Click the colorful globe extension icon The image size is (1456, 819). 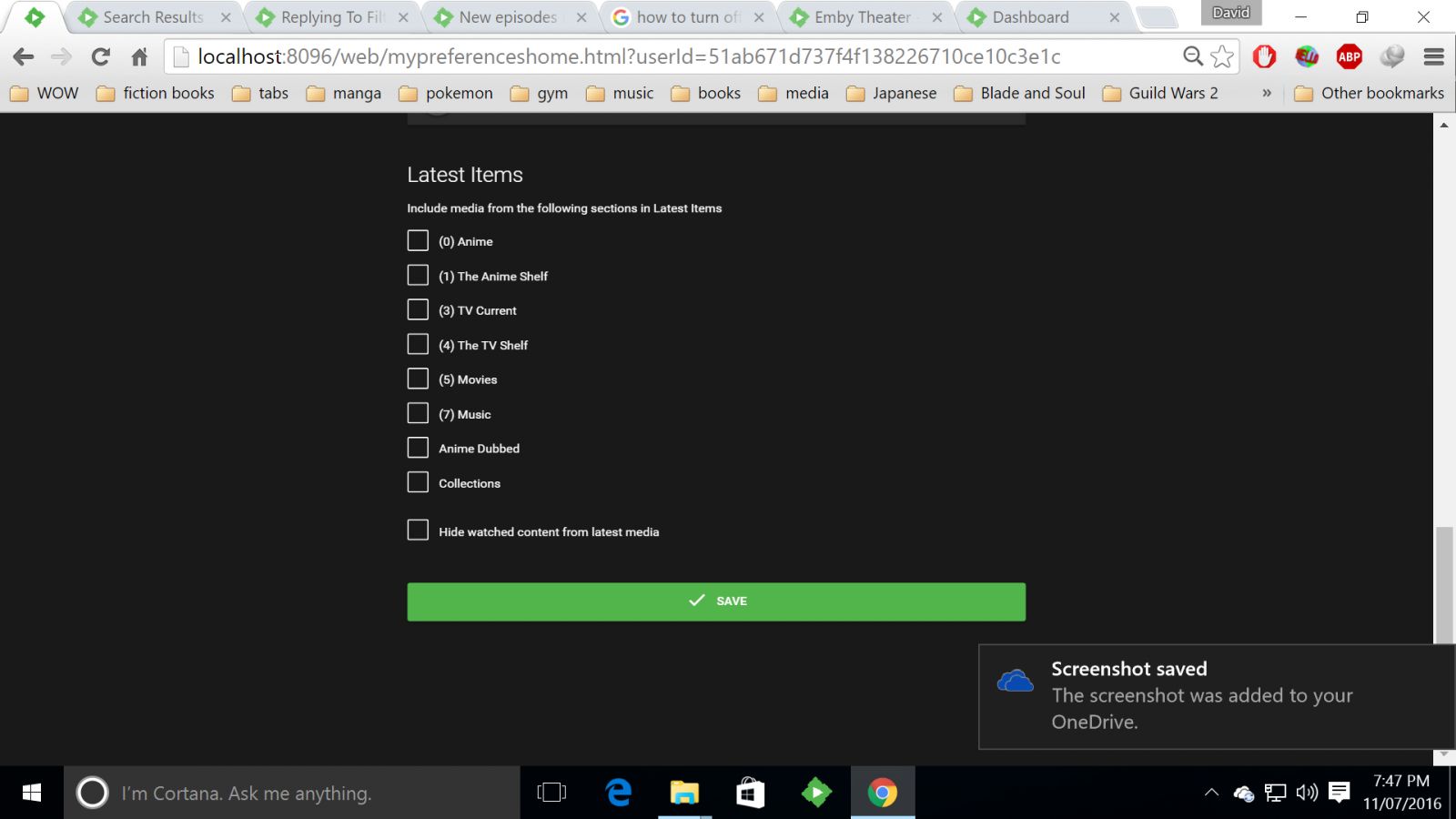coord(1307,56)
